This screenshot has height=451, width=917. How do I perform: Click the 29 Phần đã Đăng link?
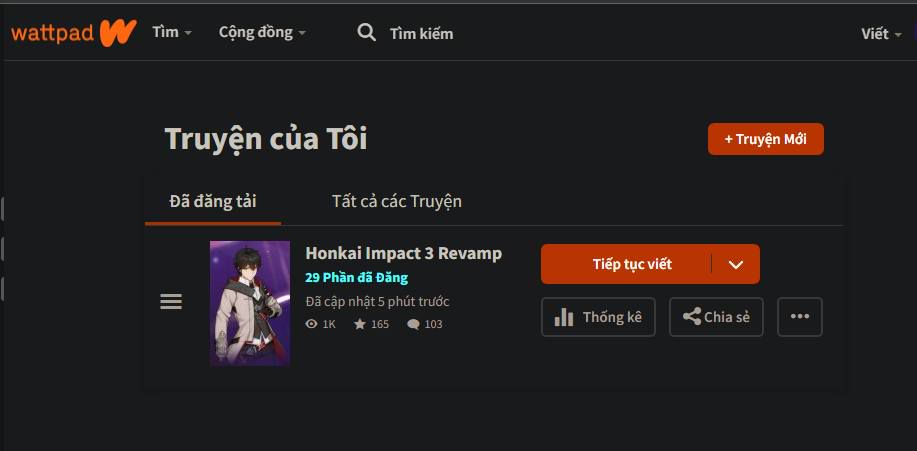[x=357, y=277]
